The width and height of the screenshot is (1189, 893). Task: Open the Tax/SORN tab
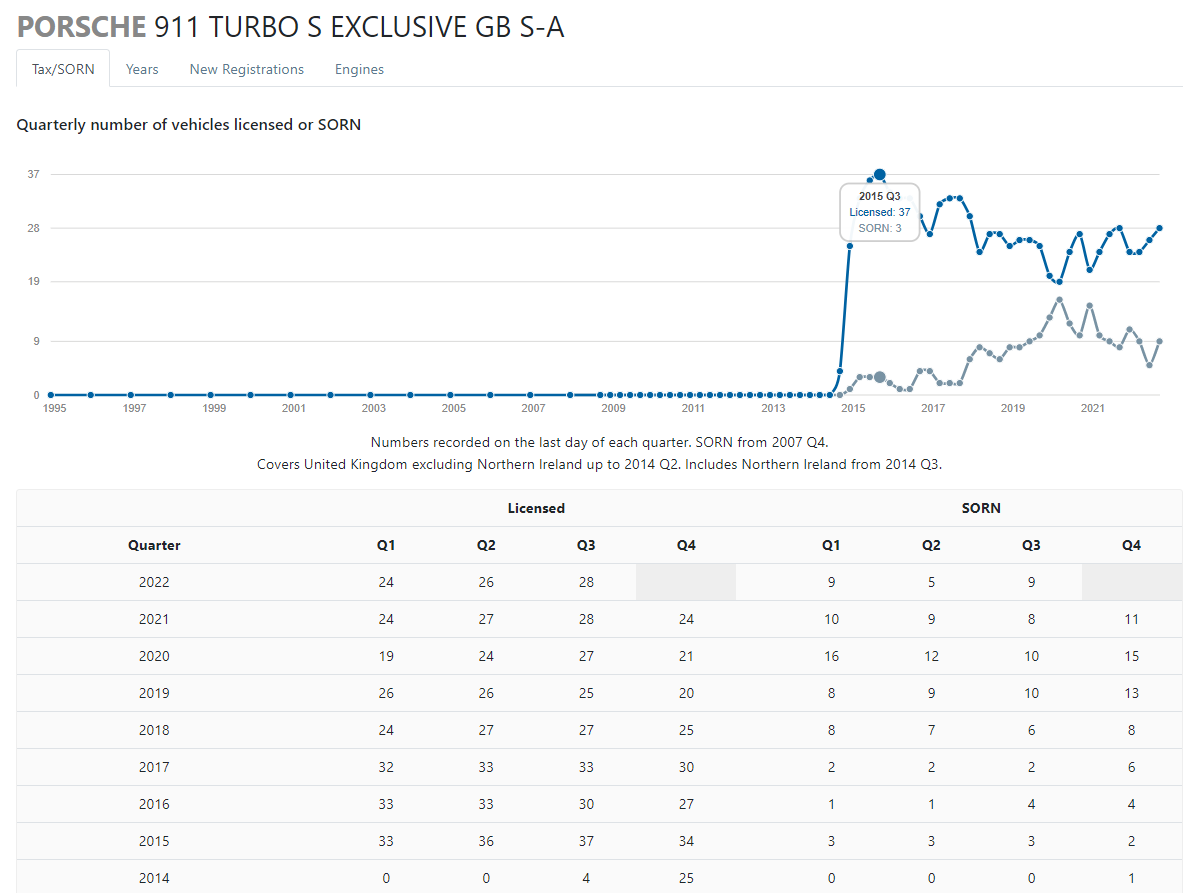(x=63, y=69)
